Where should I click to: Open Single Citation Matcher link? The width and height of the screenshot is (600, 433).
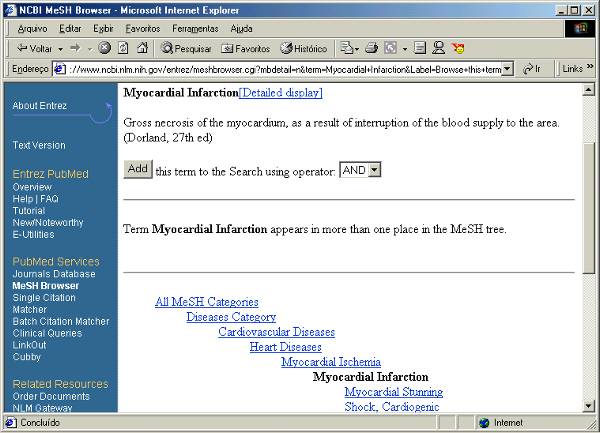click(44, 303)
